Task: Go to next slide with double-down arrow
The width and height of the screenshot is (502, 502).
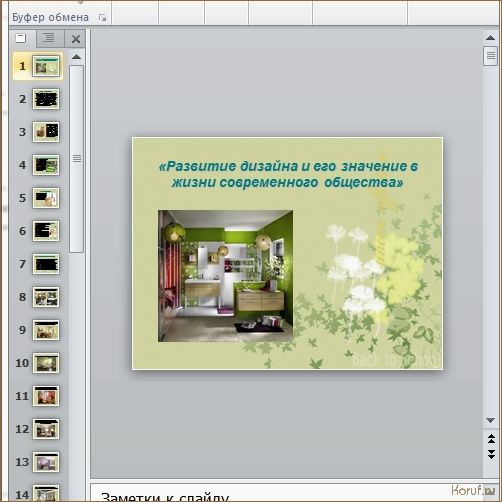Action: (491, 454)
